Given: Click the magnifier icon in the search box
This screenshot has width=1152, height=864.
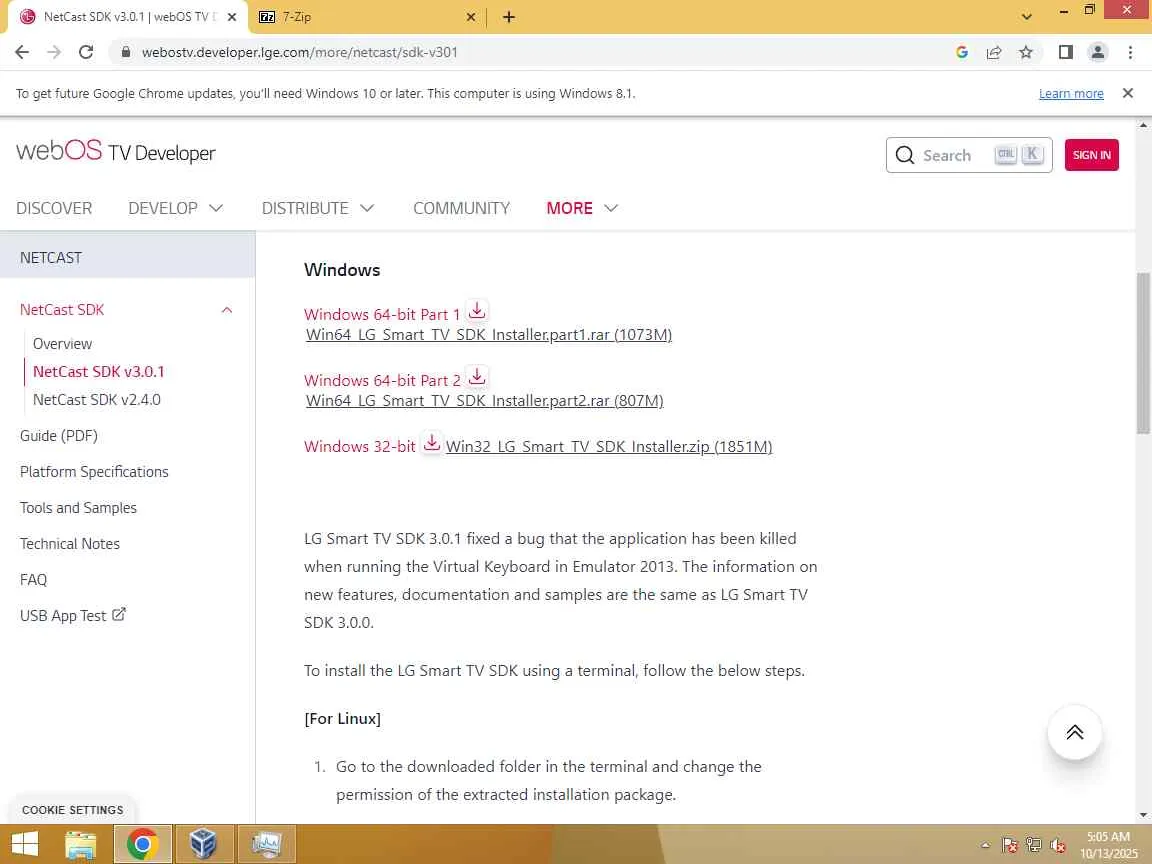Looking at the screenshot, I should pyautogui.click(x=905, y=155).
